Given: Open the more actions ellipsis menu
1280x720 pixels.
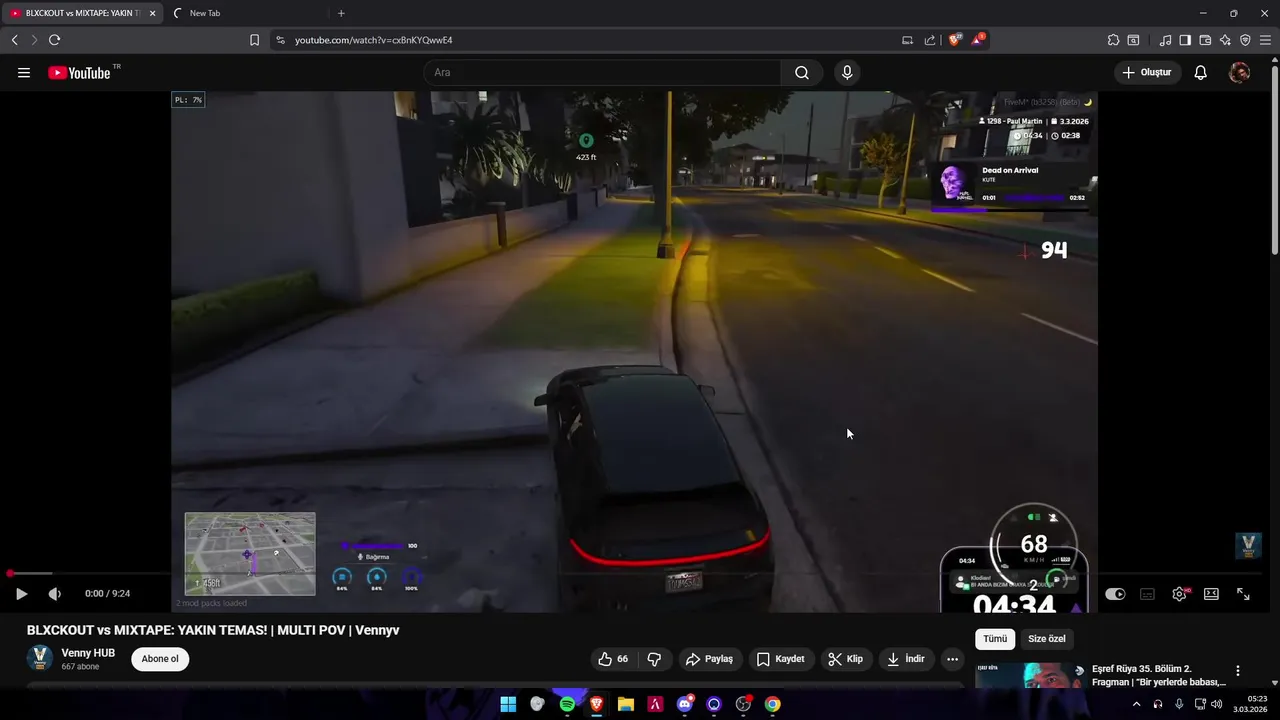Looking at the screenshot, I should pyautogui.click(x=952, y=659).
